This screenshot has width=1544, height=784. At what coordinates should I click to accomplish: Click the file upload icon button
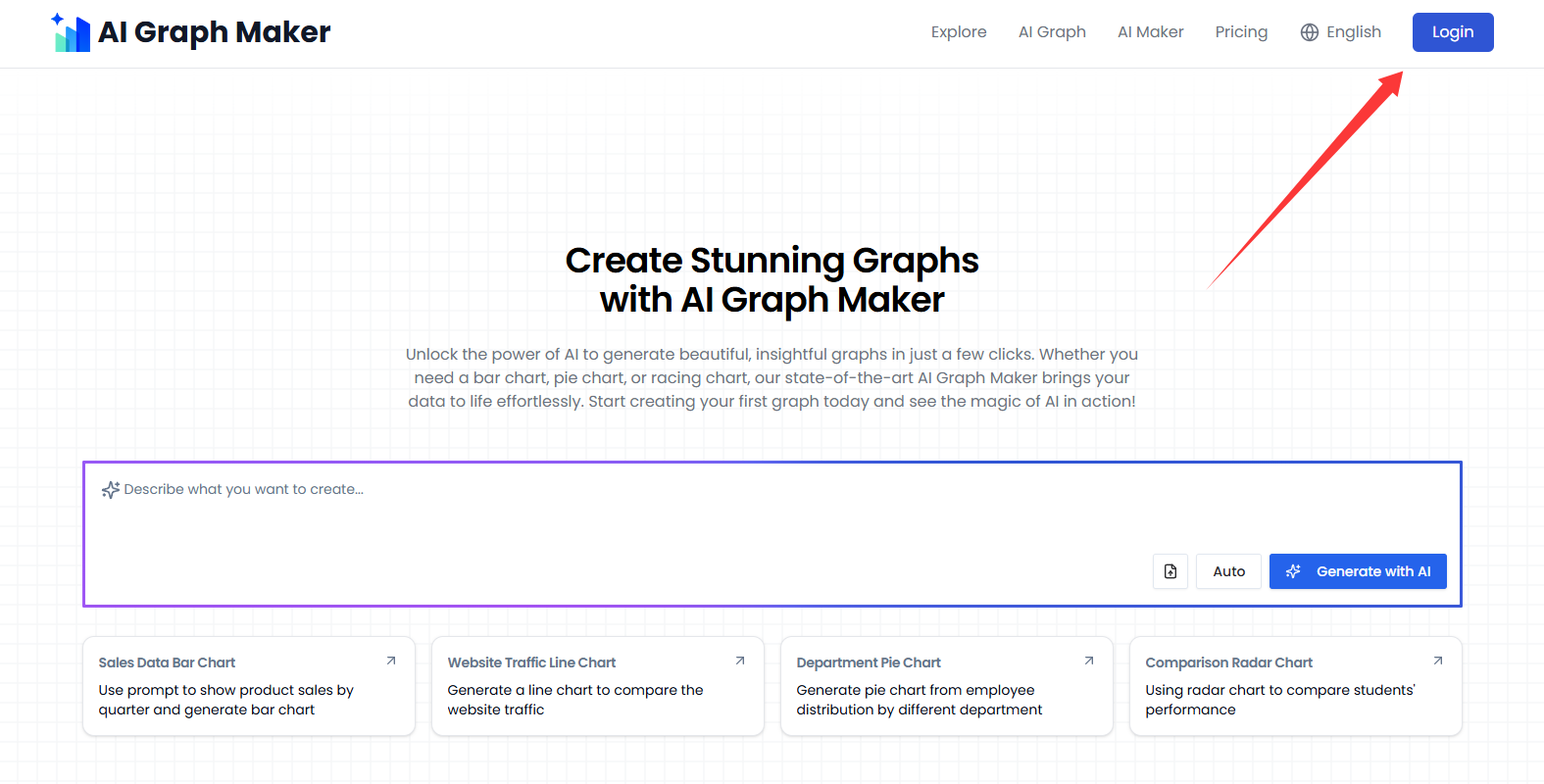(1170, 571)
